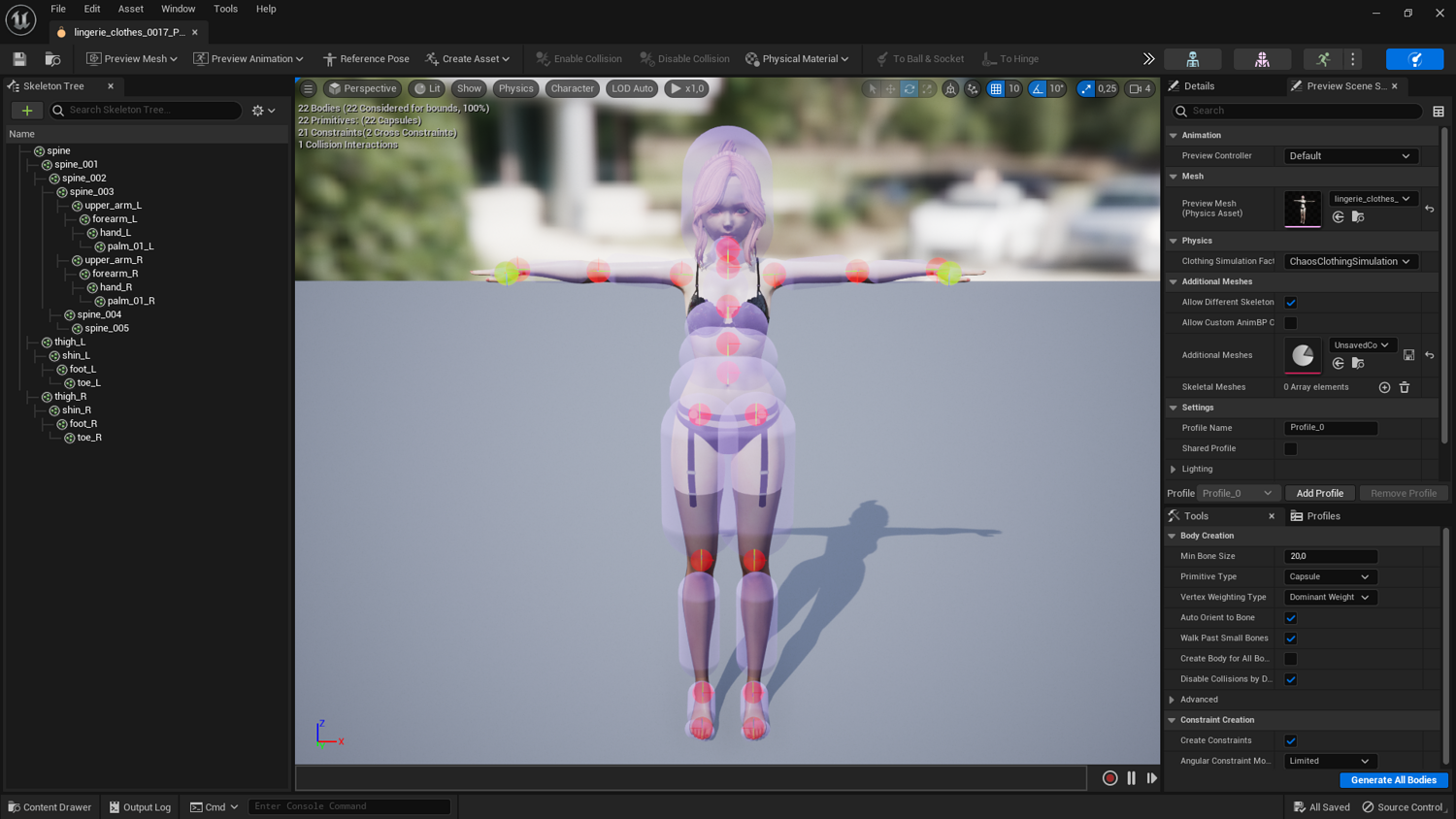Activate the Select mode cursor tool
The image size is (1456, 819).
click(x=873, y=89)
